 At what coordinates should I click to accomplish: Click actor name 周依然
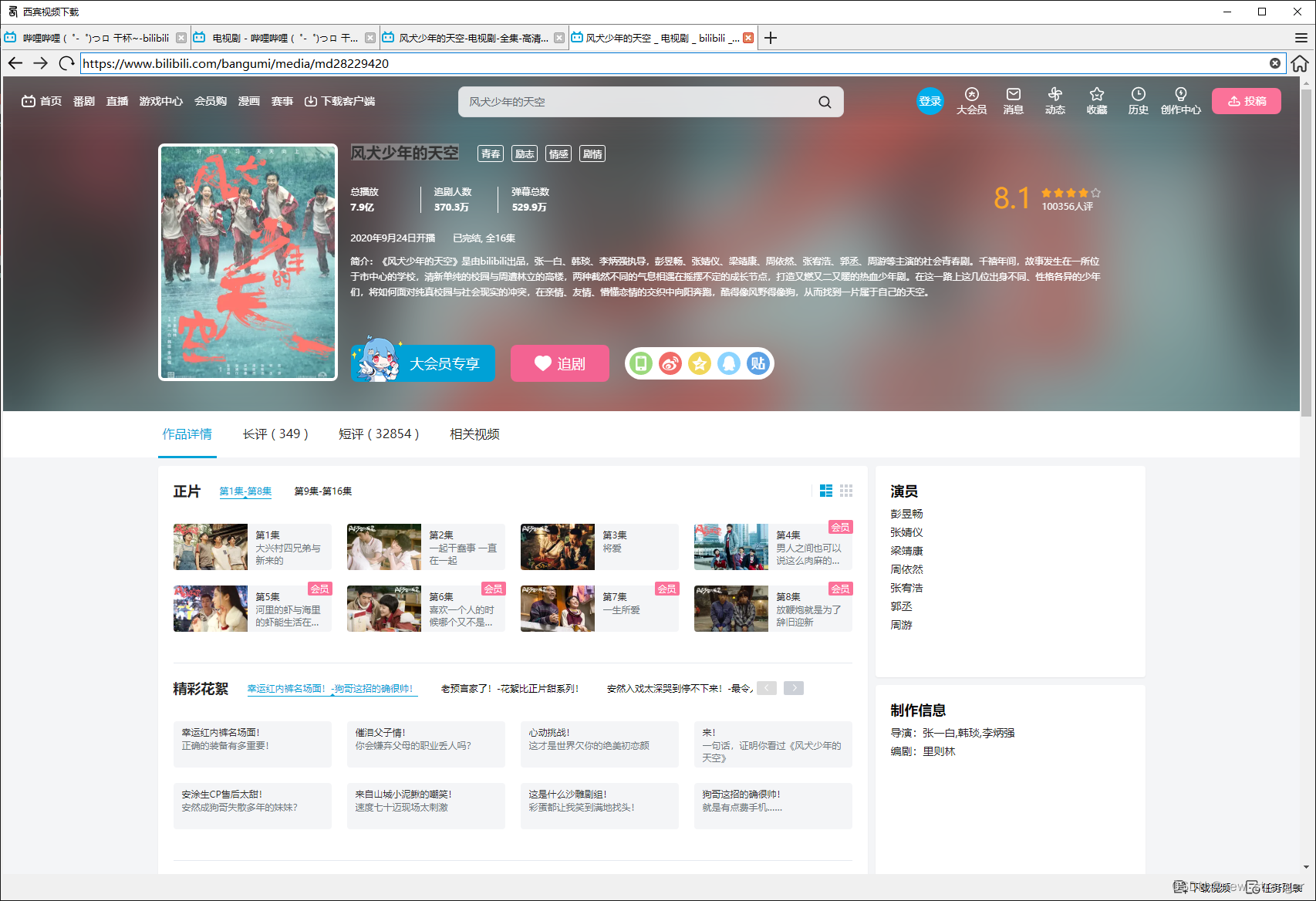coord(906,569)
